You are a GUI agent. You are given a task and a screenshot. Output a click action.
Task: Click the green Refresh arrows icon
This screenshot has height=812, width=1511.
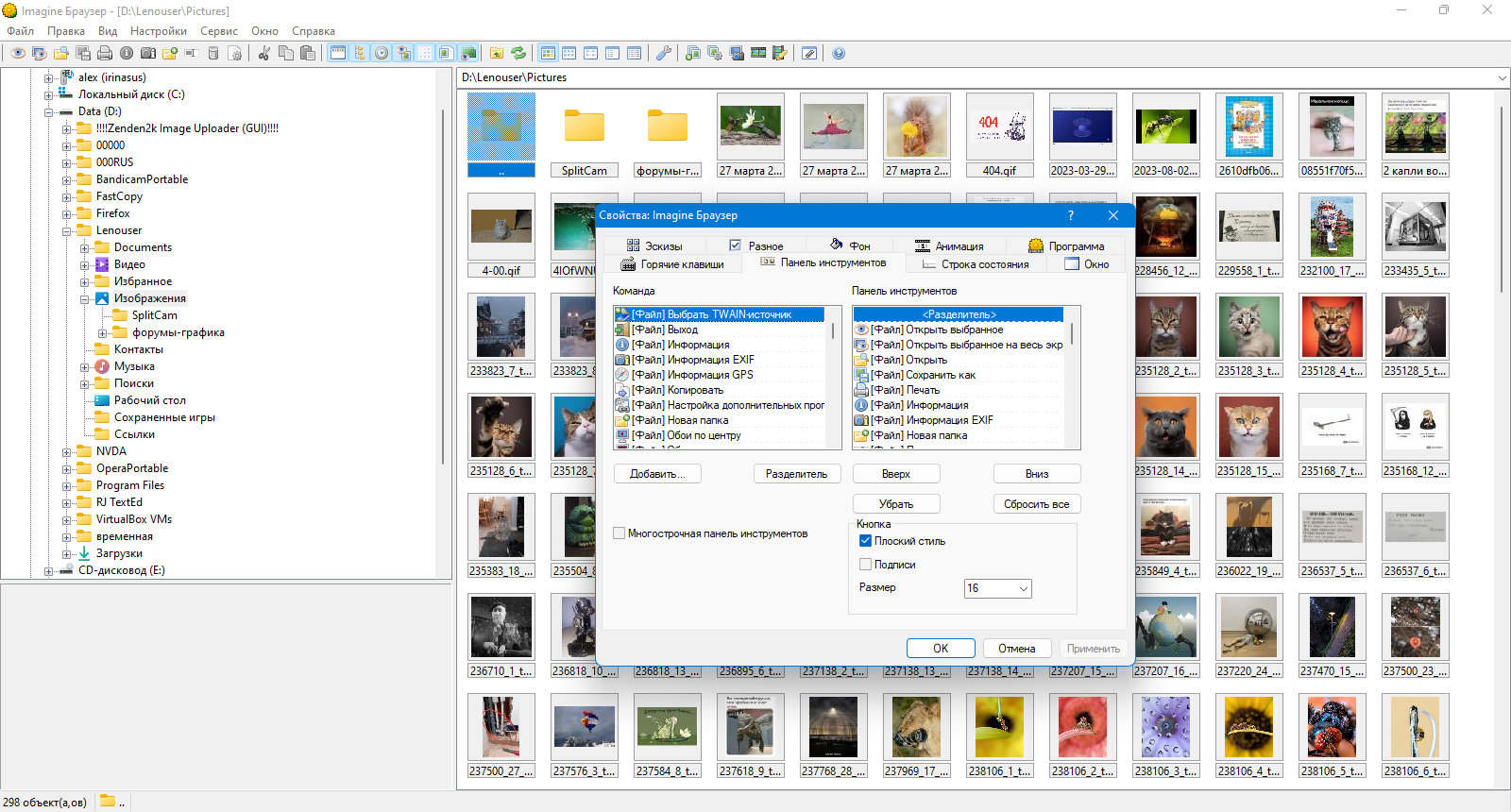click(518, 53)
